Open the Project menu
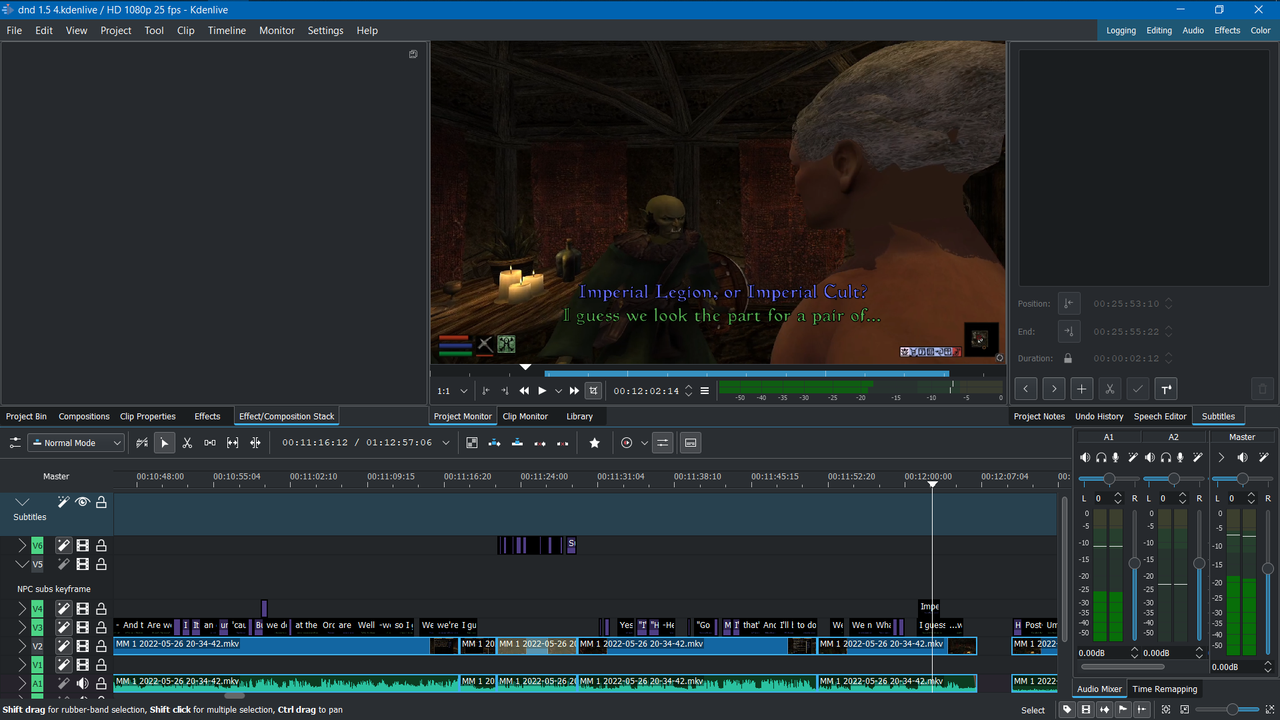This screenshot has width=1280, height=720. pyautogui.click(x=116, y=30)
